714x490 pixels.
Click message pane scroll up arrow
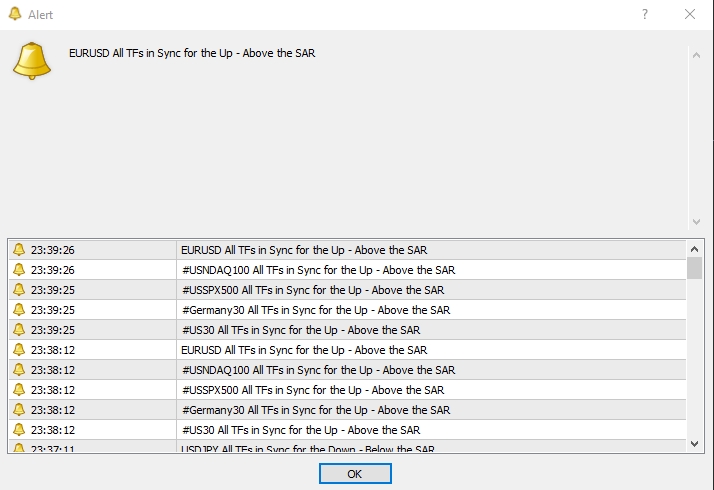(696, 55)
